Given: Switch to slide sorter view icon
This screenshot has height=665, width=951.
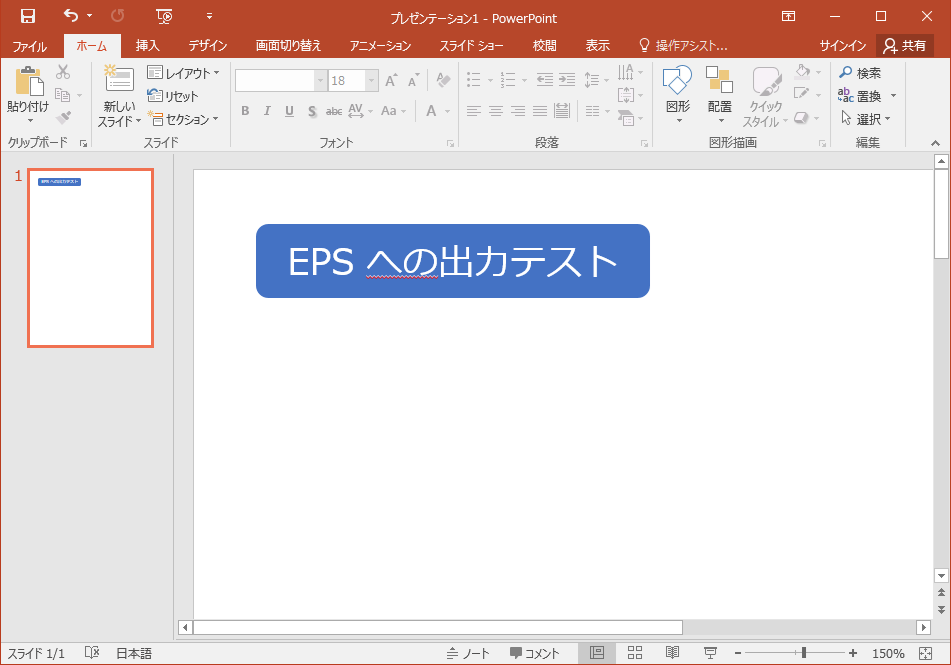Looking at the screenshot, I should (634, 653).
